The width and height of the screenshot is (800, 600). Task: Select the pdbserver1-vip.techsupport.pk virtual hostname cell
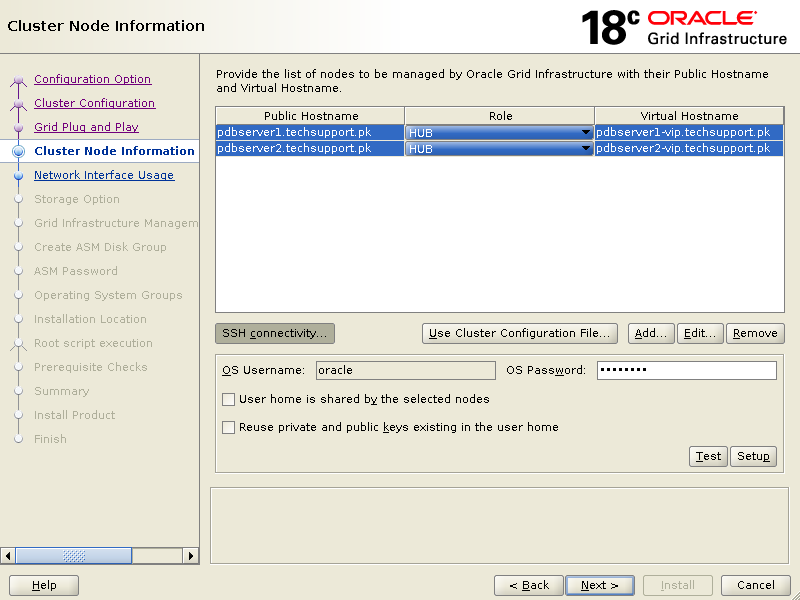click(x=689, y=132)
